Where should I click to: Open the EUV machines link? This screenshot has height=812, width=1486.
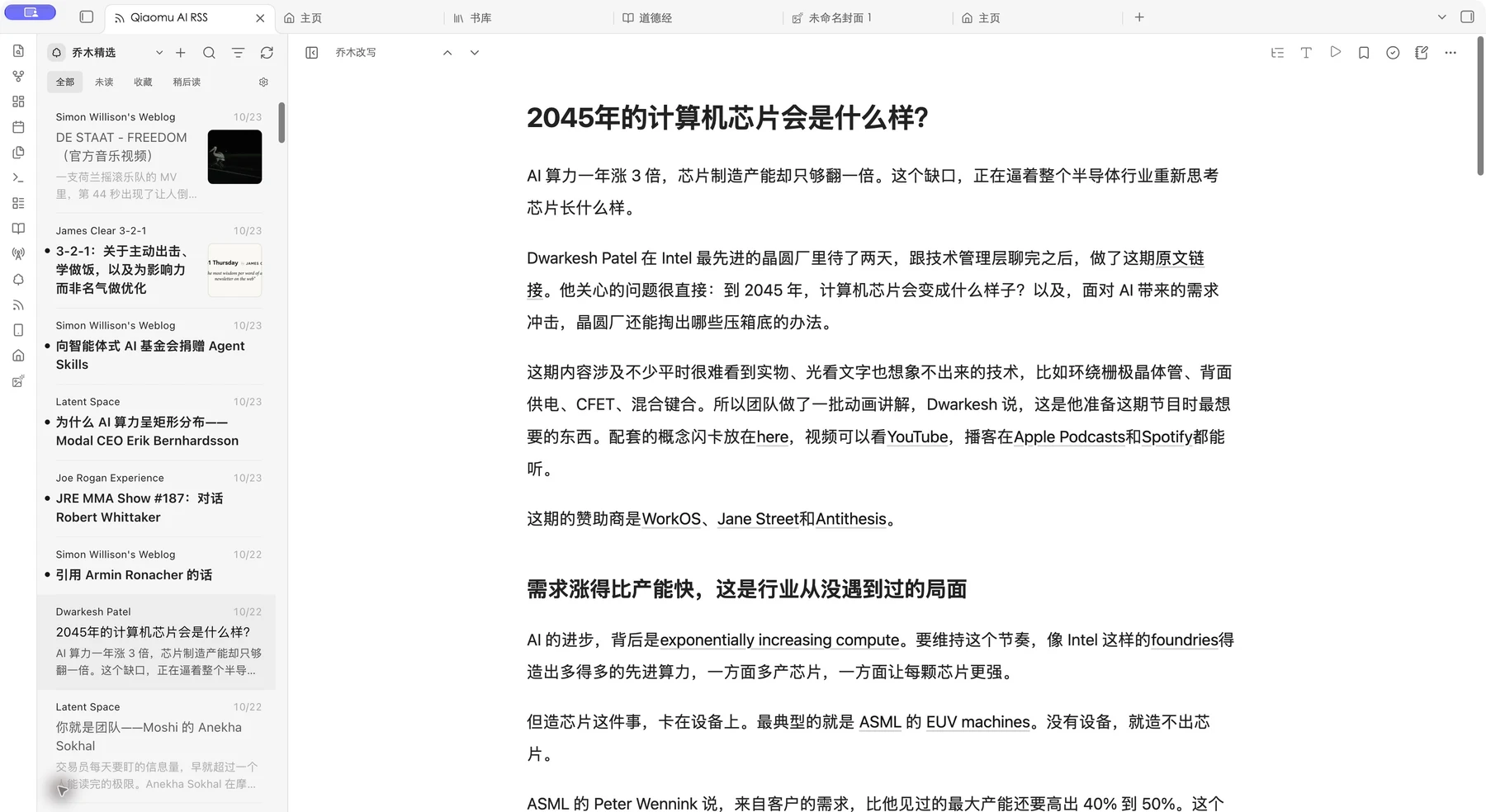(978, 722)
